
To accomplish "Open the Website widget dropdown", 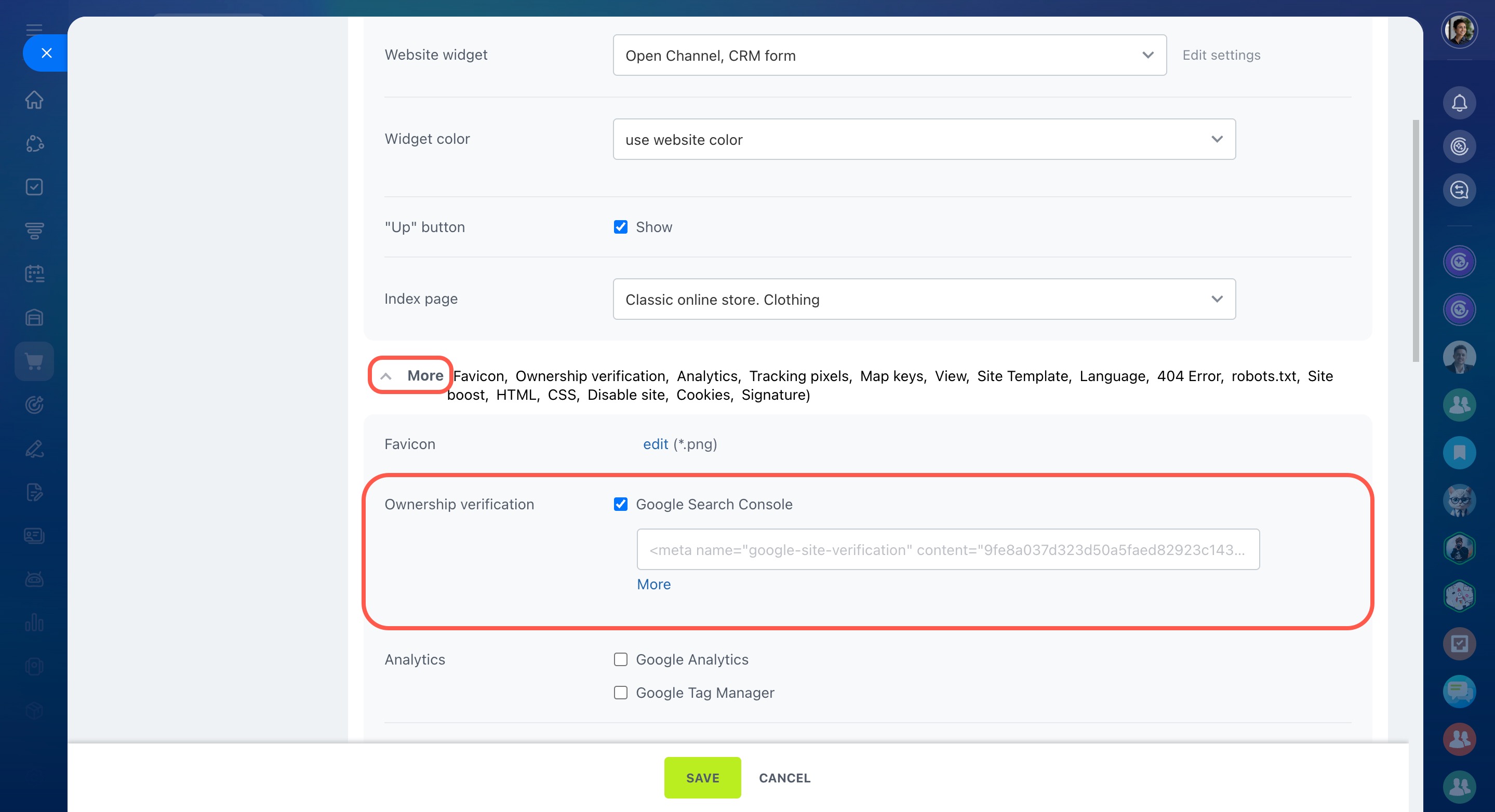I will click(889, 55).
